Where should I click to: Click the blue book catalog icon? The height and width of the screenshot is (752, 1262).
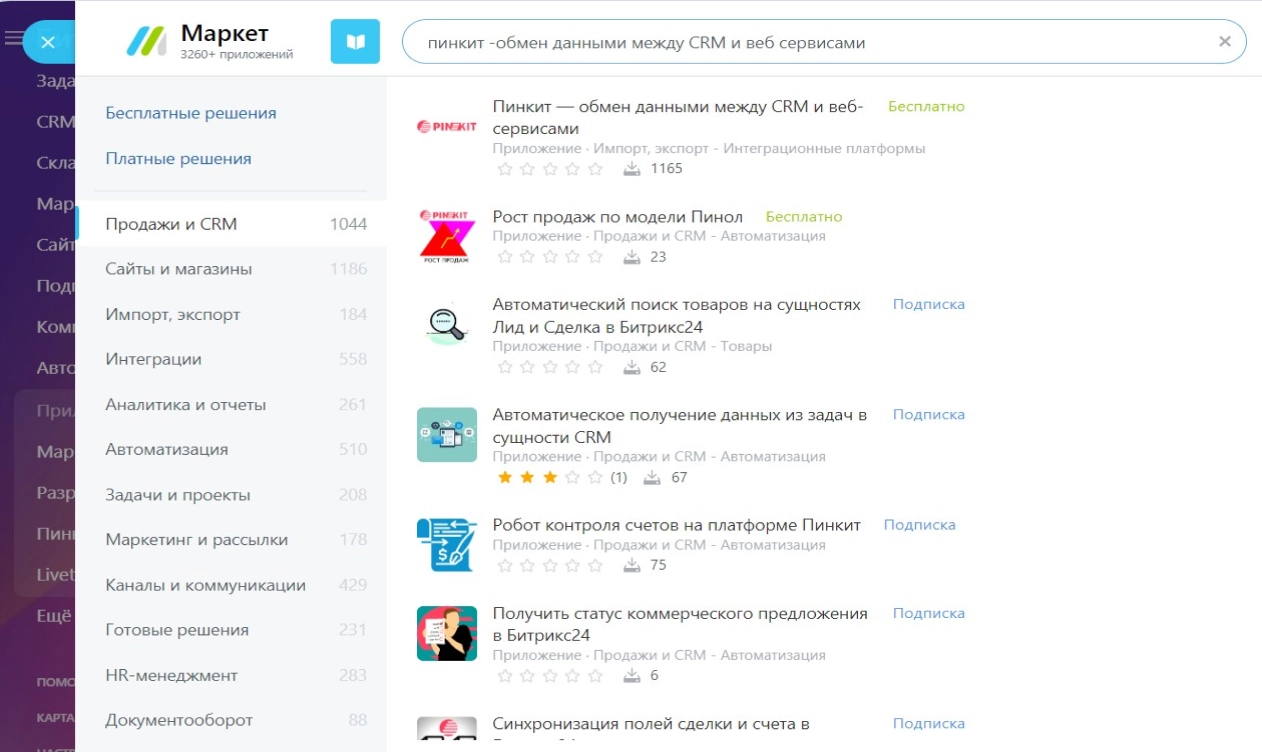(x=355, y=42)
